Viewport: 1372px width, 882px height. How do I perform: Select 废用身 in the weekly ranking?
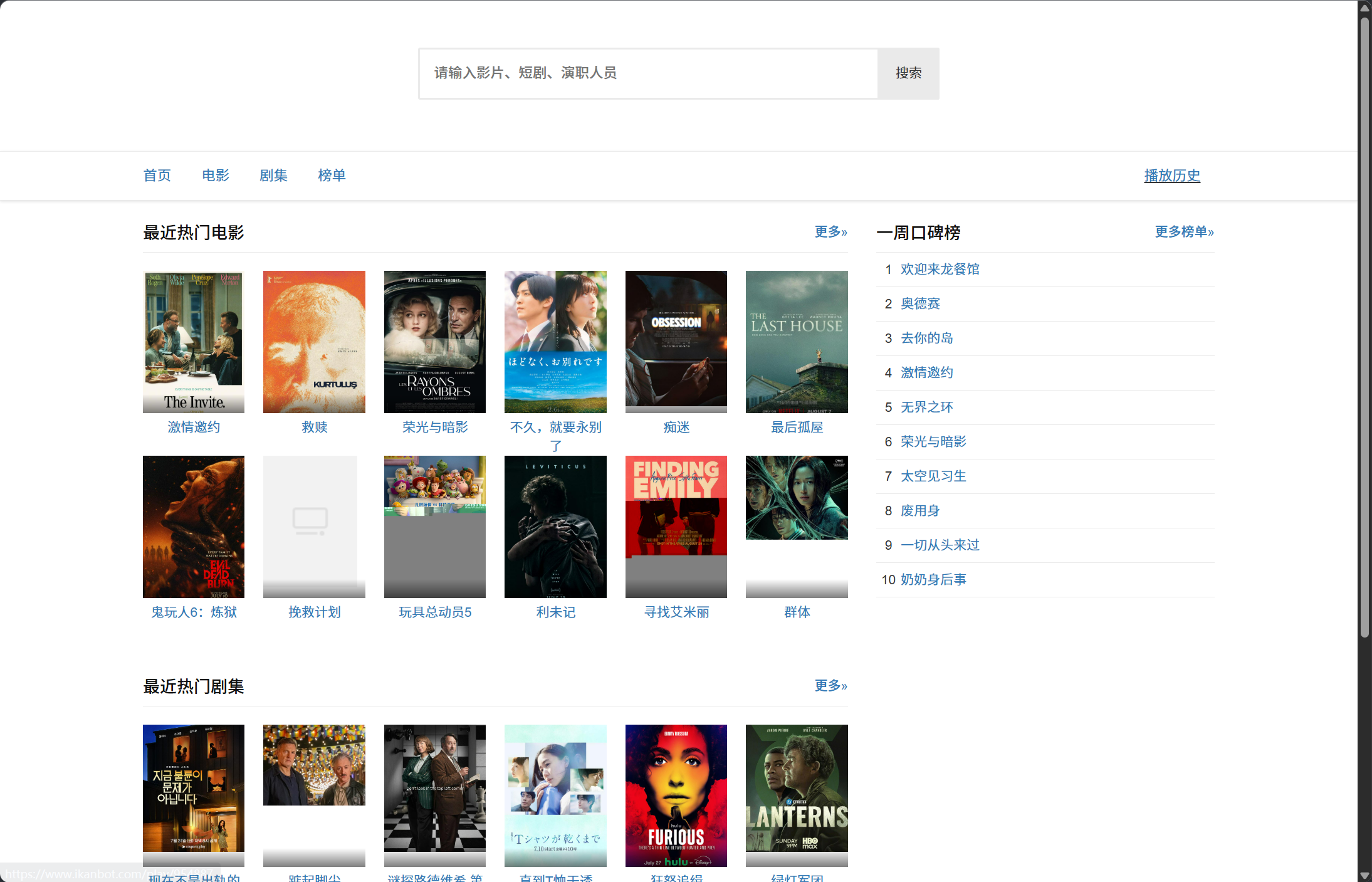920,511
